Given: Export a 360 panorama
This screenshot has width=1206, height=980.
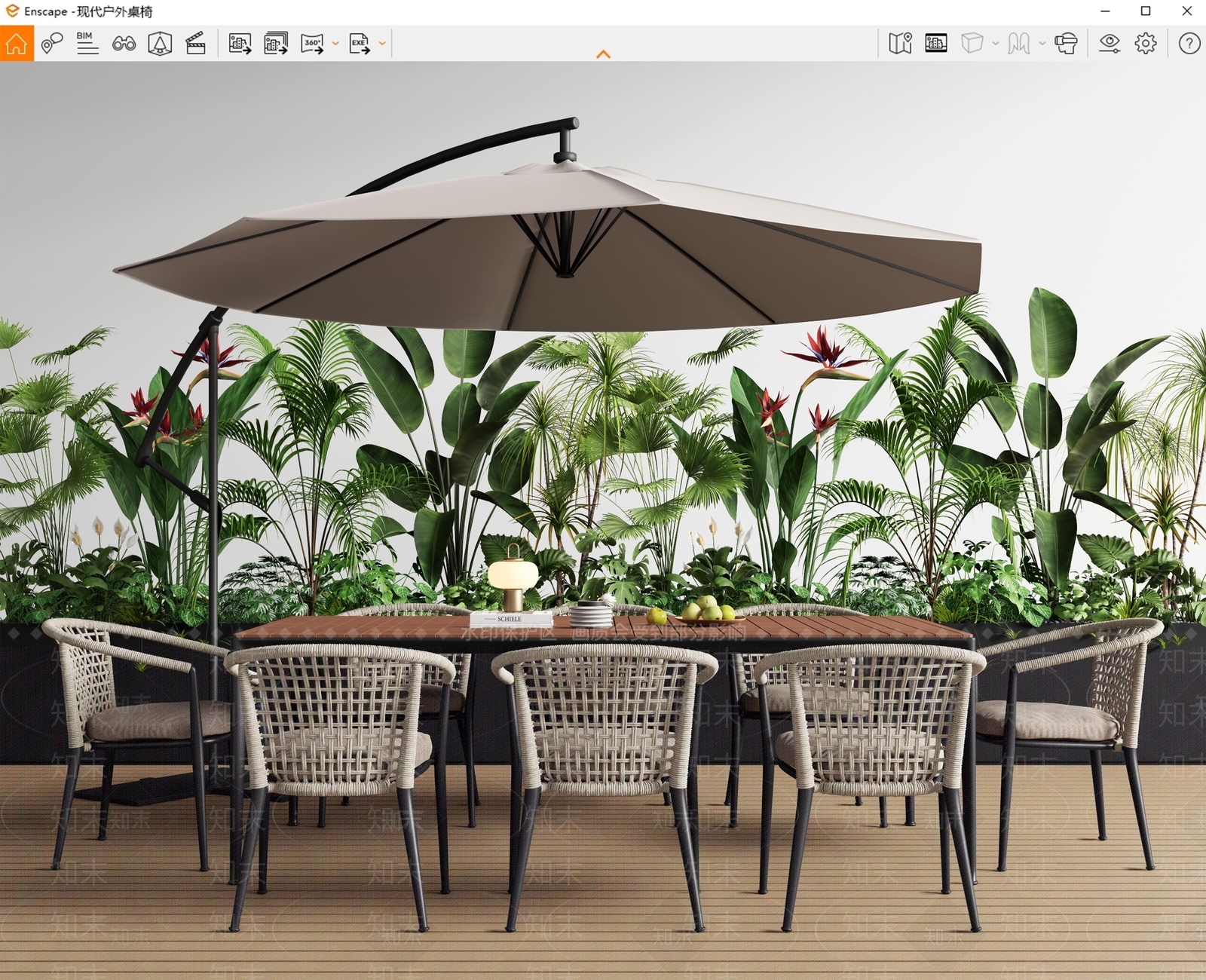Looking at the screenshot, I should tap(312, 44).
